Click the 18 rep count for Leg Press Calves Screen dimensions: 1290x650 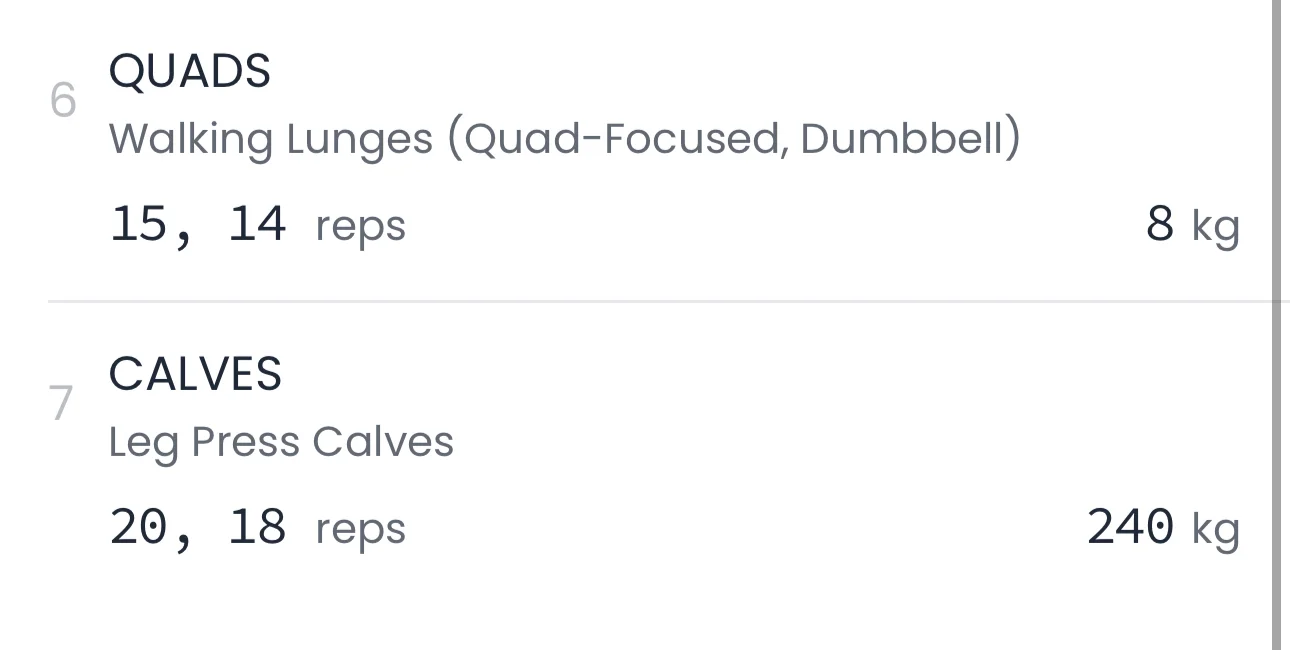click(x=257, y=527)
